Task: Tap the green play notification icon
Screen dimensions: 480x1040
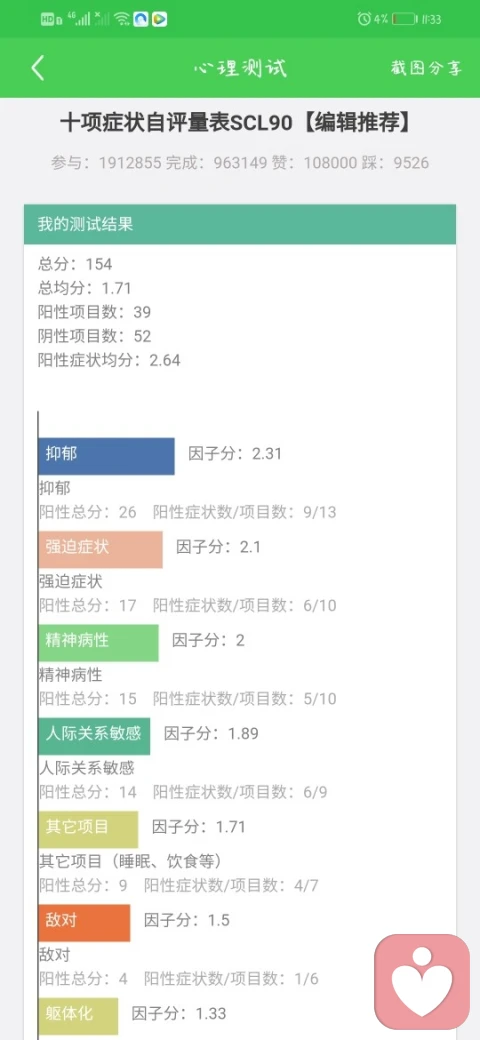Action: (x=159, y=19)
